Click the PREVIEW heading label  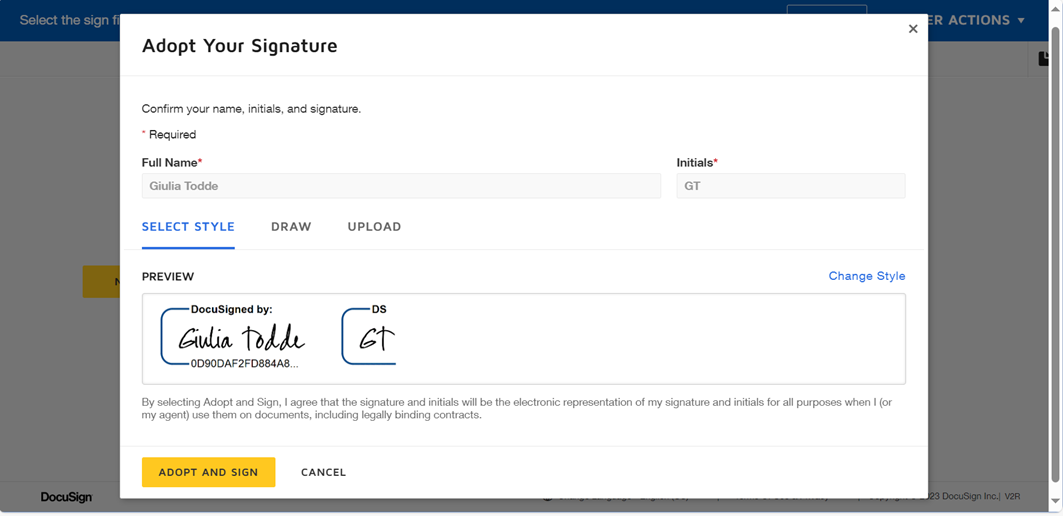click(x=167, y=277)
